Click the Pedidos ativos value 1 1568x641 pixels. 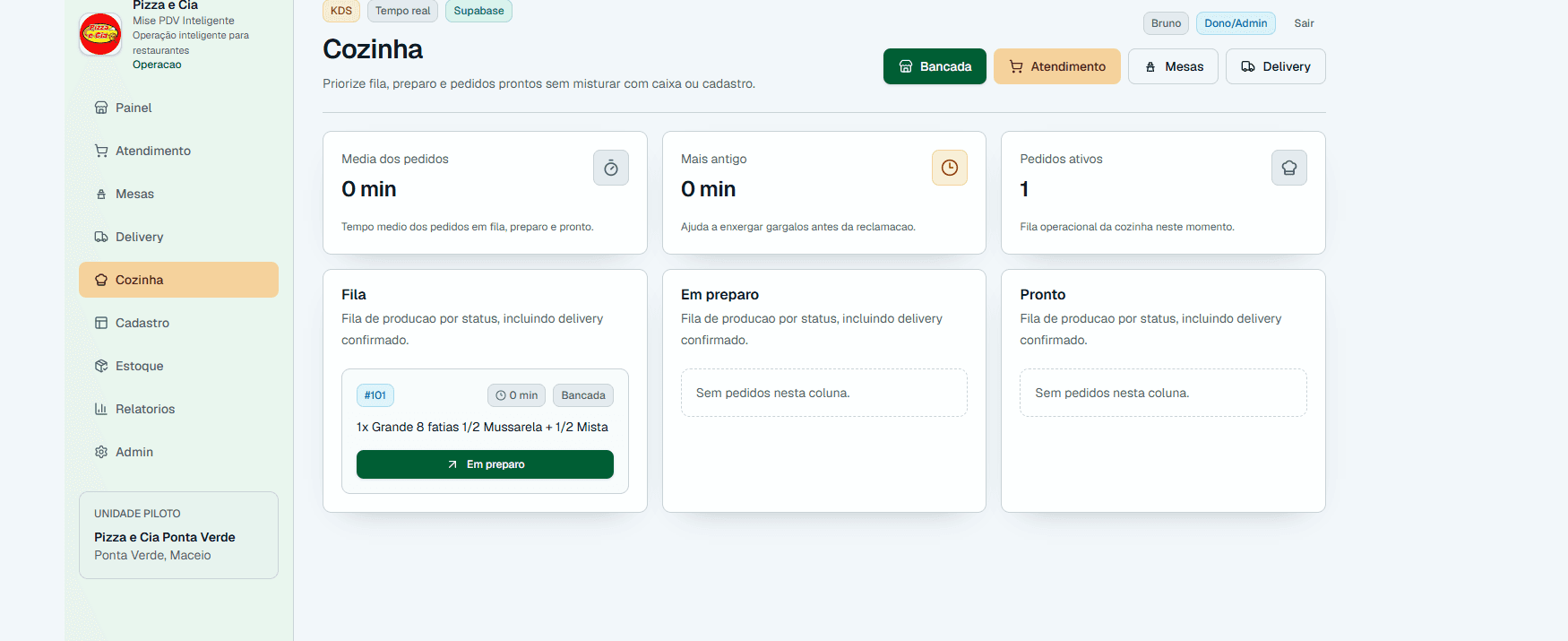1024,189
